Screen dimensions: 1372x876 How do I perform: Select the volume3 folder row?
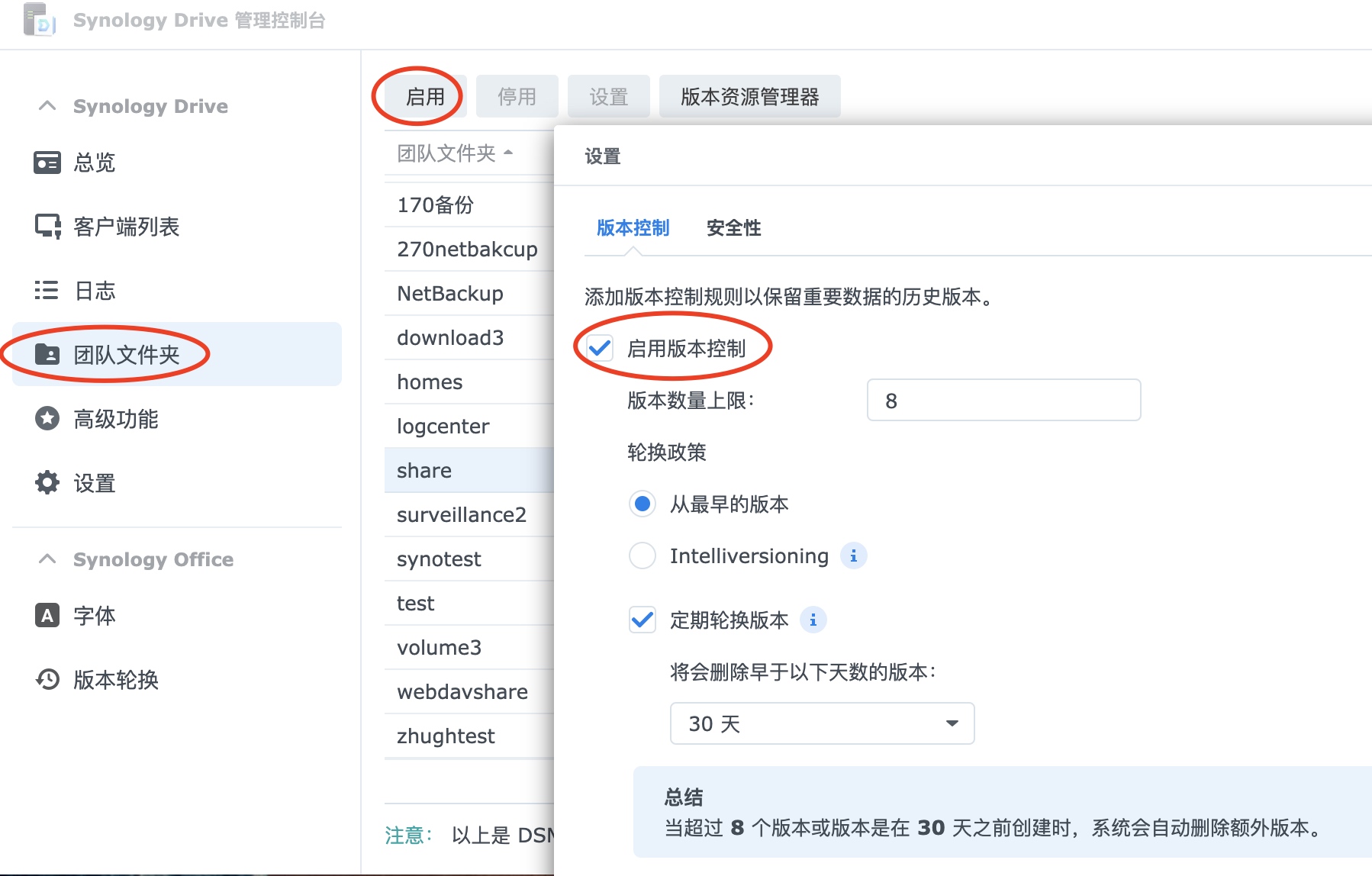point(469,647)
